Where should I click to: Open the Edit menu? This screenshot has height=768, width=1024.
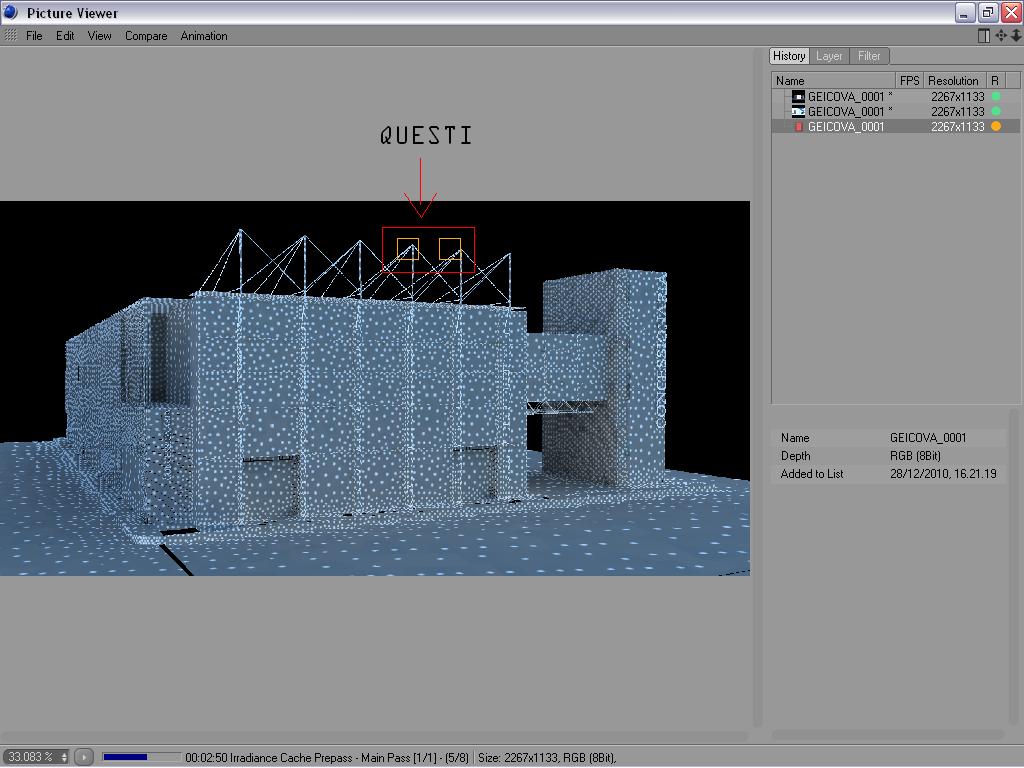[65, 36]
